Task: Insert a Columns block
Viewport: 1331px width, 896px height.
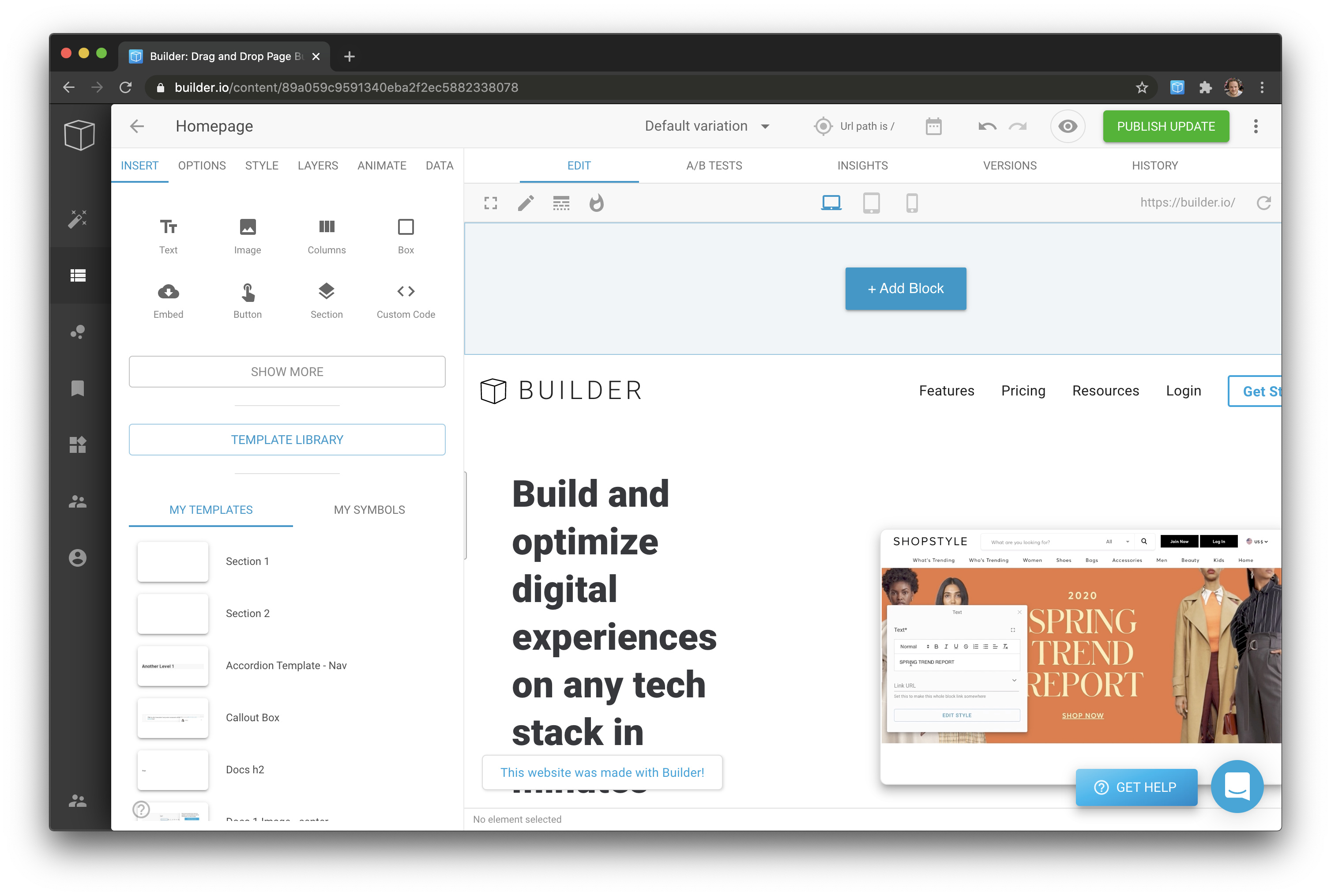Action: click(x=327, y=237)
